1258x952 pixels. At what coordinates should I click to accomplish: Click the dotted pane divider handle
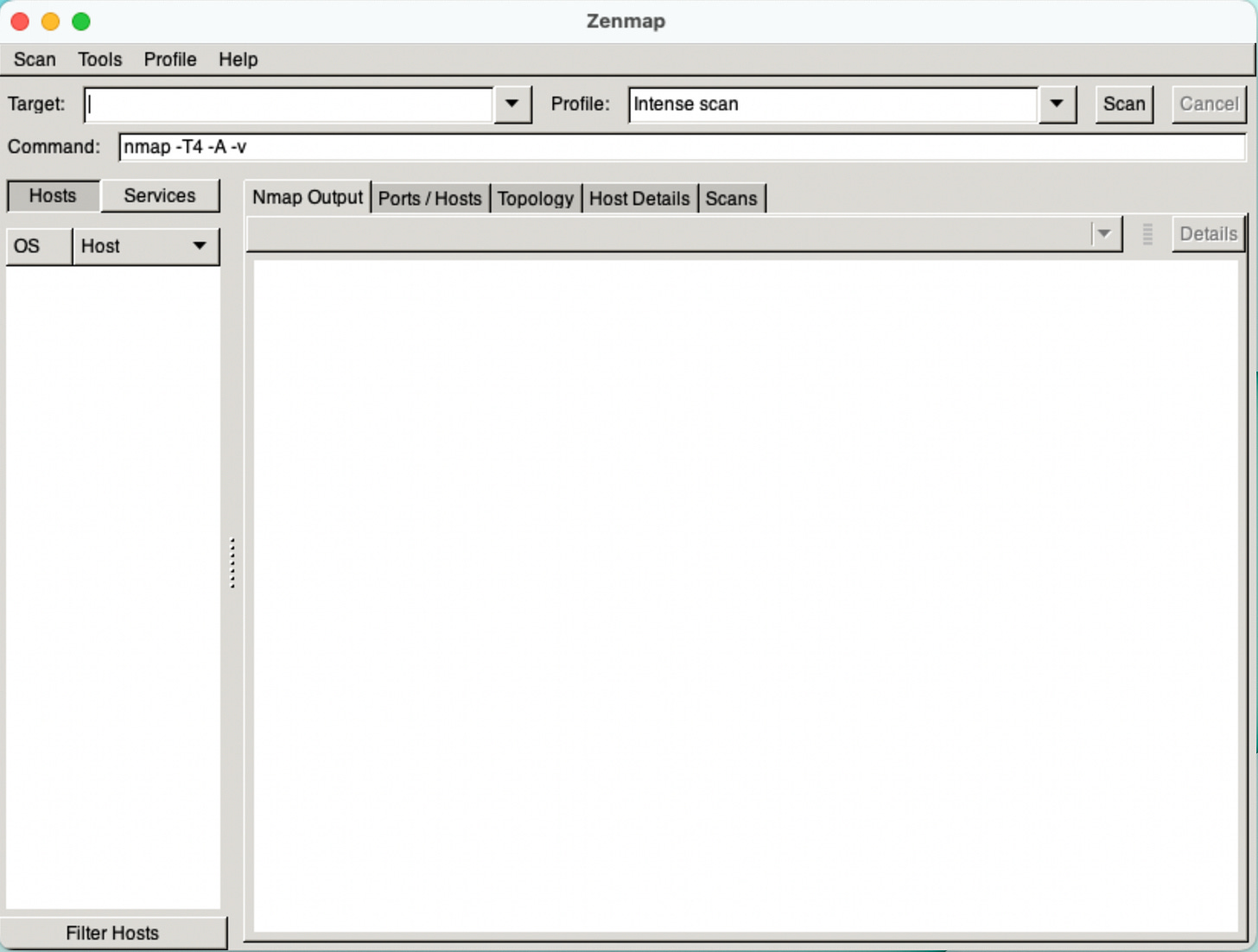pyautogui.click(x=232, y=563)
